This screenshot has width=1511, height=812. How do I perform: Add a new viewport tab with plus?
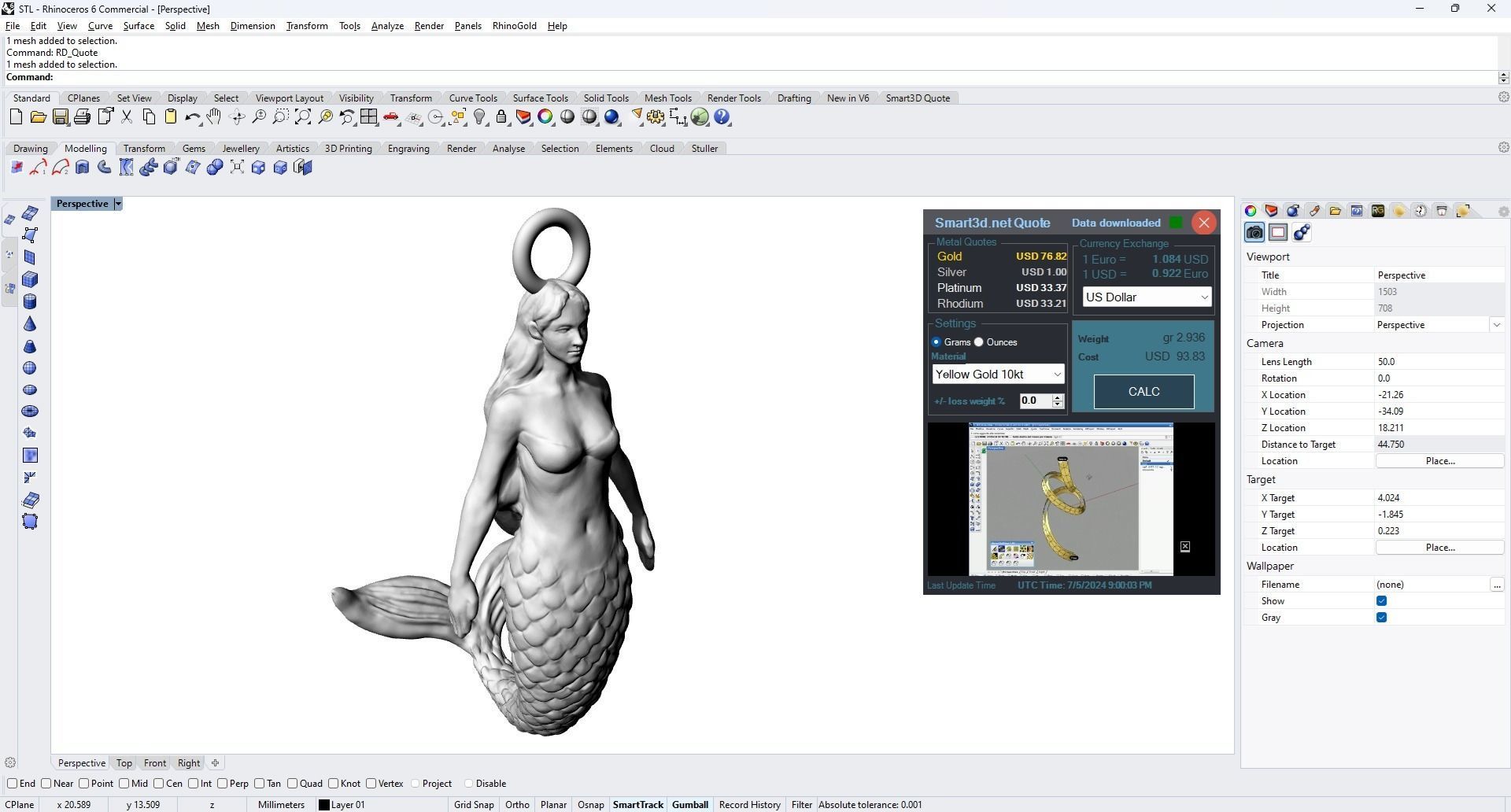216,763
